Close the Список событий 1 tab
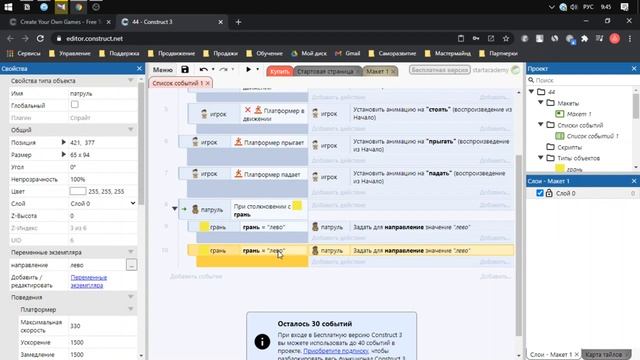The width and height of the screenshot is (640, 360). click(207, 83)
